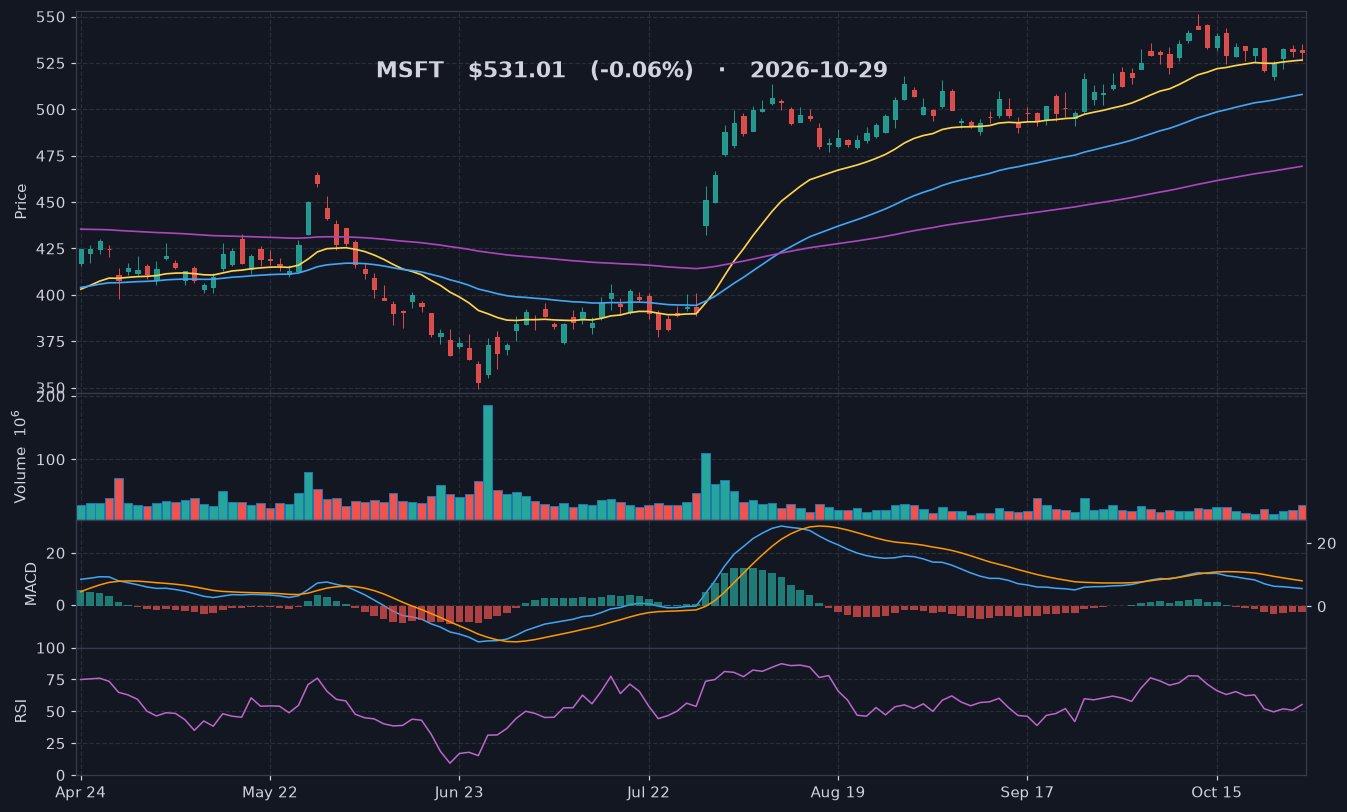Click the 400 price axis tick label

[x=52, y=295]
